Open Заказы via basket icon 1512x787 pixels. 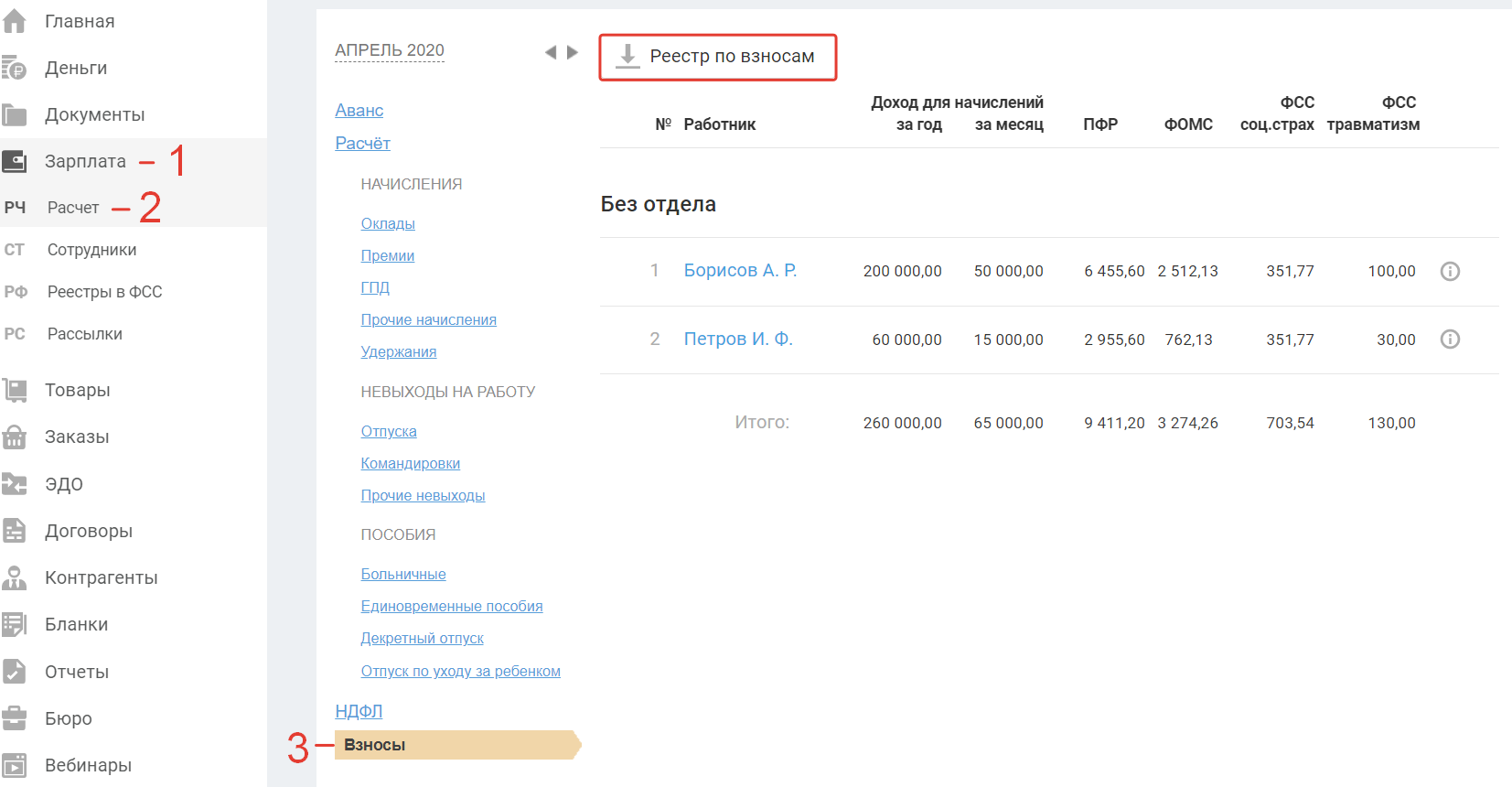[15, 437]
